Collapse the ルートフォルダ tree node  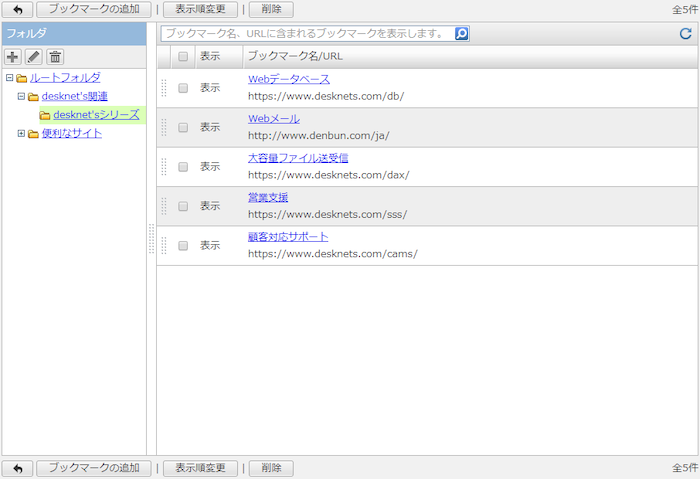pos(9,78)
